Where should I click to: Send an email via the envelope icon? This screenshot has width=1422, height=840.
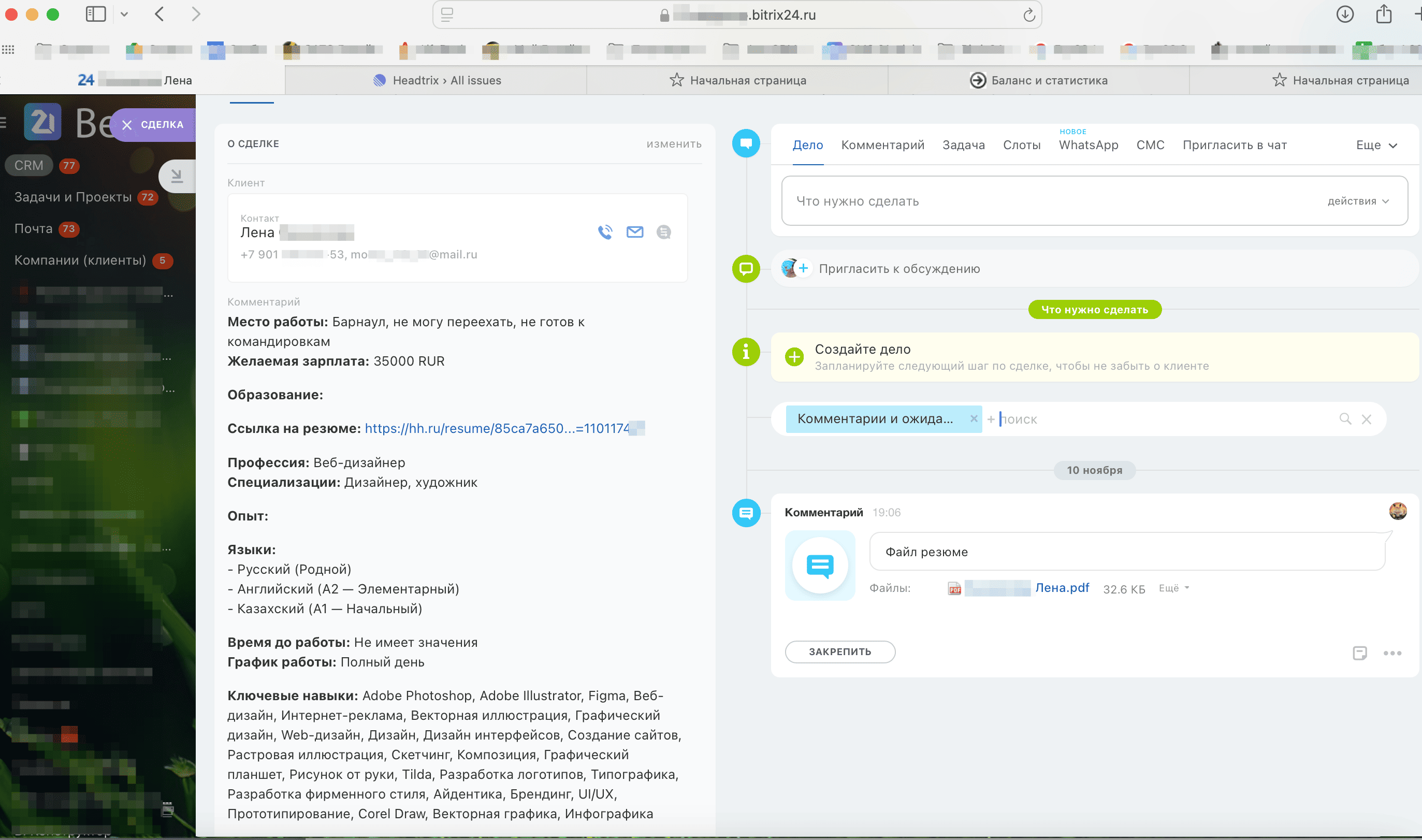634,232
